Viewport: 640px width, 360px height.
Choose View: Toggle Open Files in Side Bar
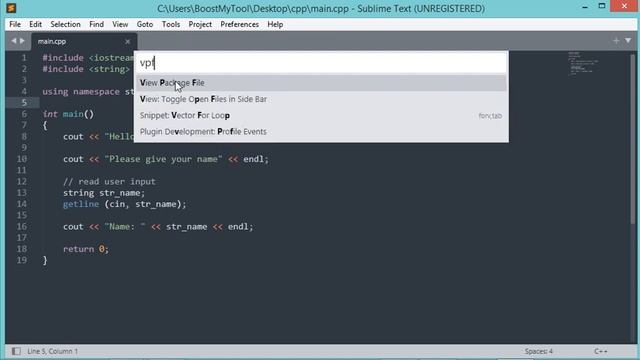tap(321, 99)
